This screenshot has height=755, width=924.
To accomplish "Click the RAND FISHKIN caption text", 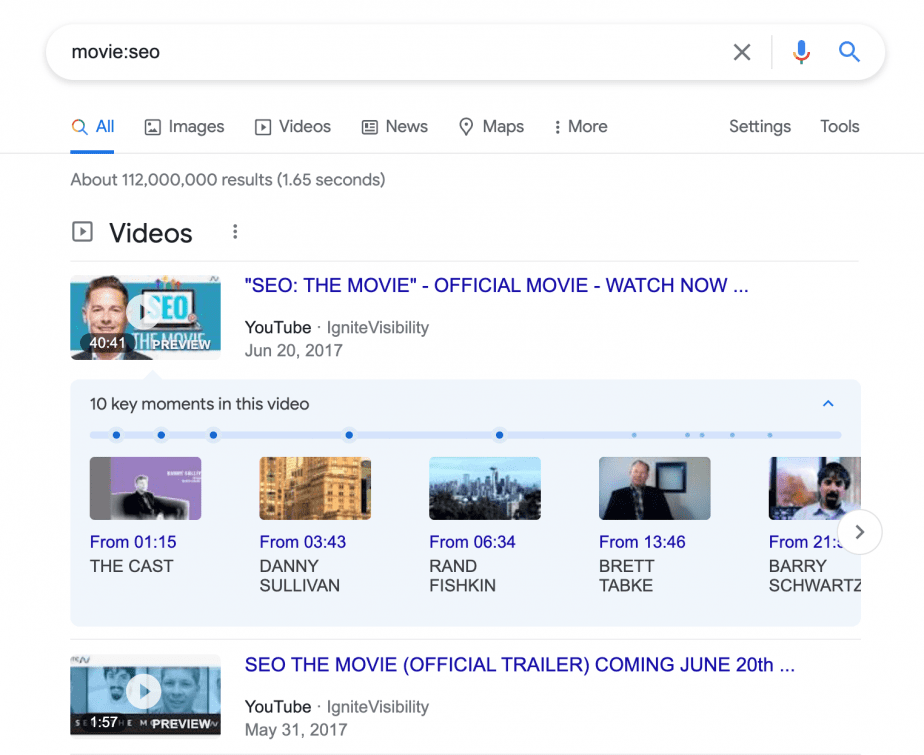I will point(463,576).
